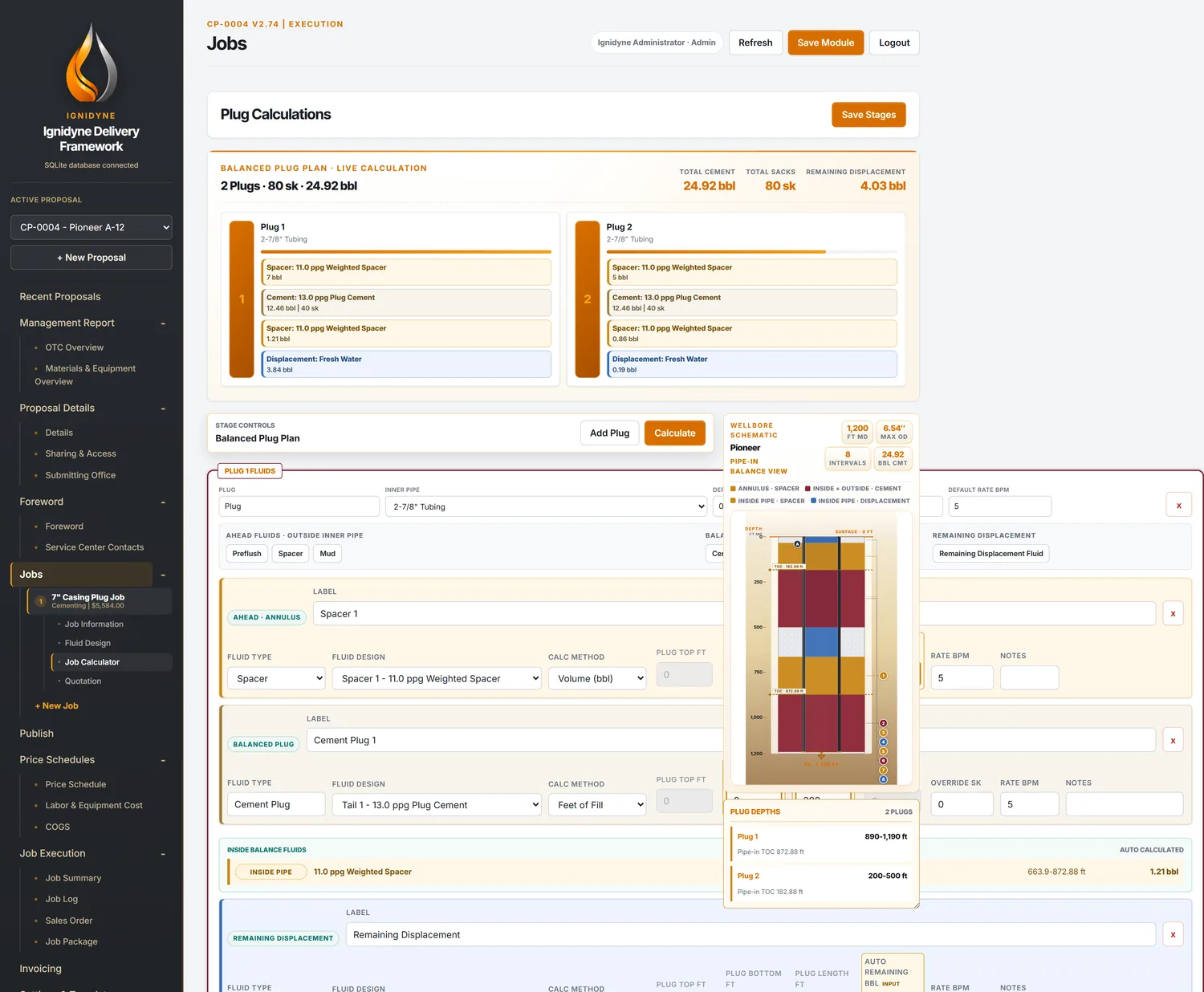Click the Annulus · Spacer legend swatch
This screenshot has height=992, width=1204.
pos(733,488)
